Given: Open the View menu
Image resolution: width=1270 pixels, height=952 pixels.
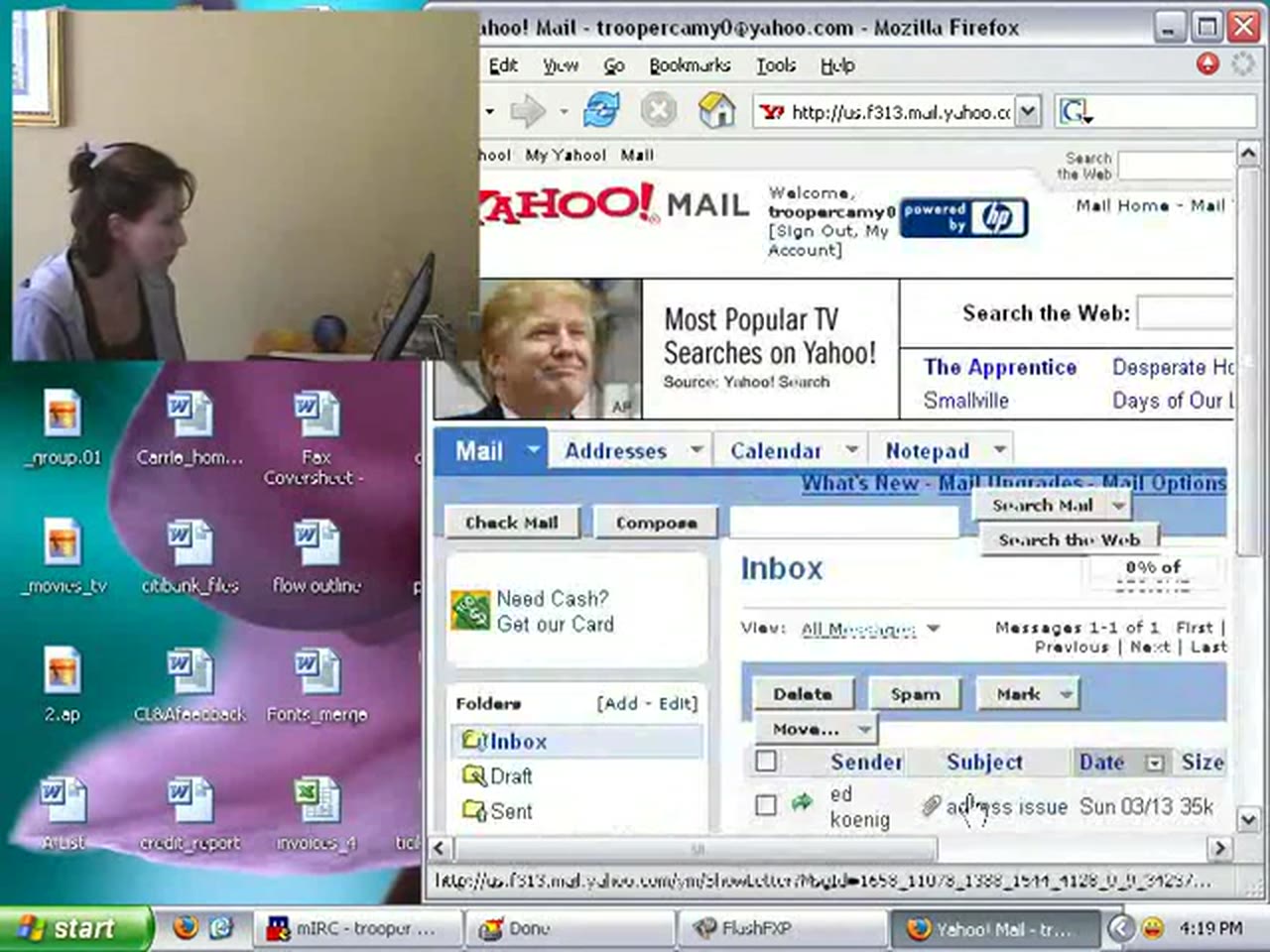Looking at the screenshot, I should point(561,65).
